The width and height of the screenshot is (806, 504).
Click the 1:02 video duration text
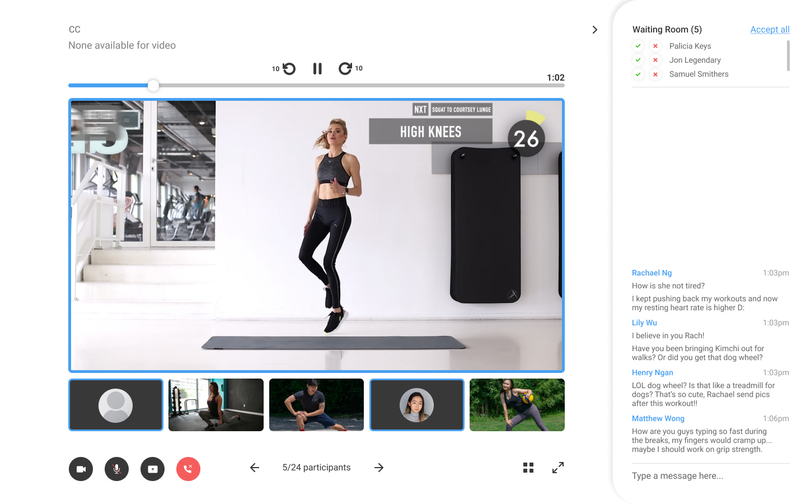point(556,78)
